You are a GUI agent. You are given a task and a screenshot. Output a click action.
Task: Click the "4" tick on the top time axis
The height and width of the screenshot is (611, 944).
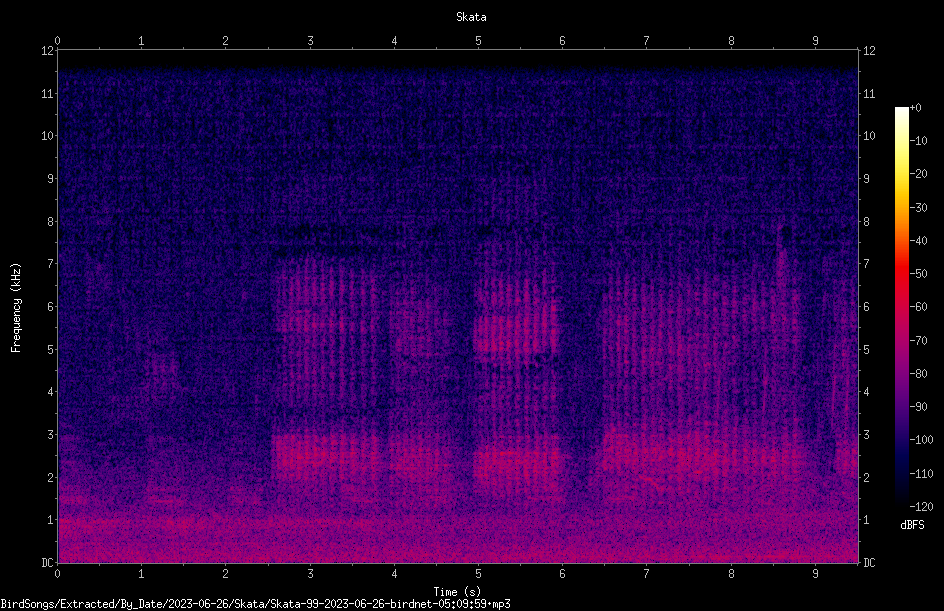point(394,41)
